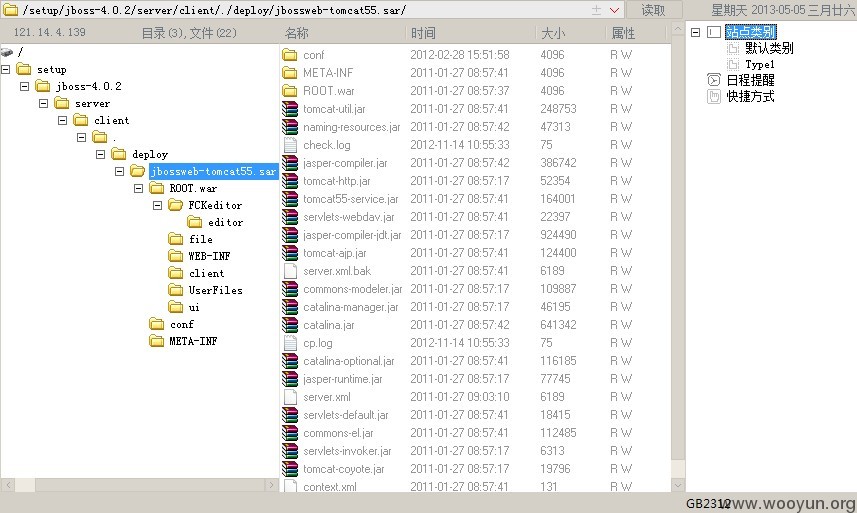The image size is (857, 513).
Task: Click the root drive icon in tree
Action: pyautogui.click(x=7, y=52)
